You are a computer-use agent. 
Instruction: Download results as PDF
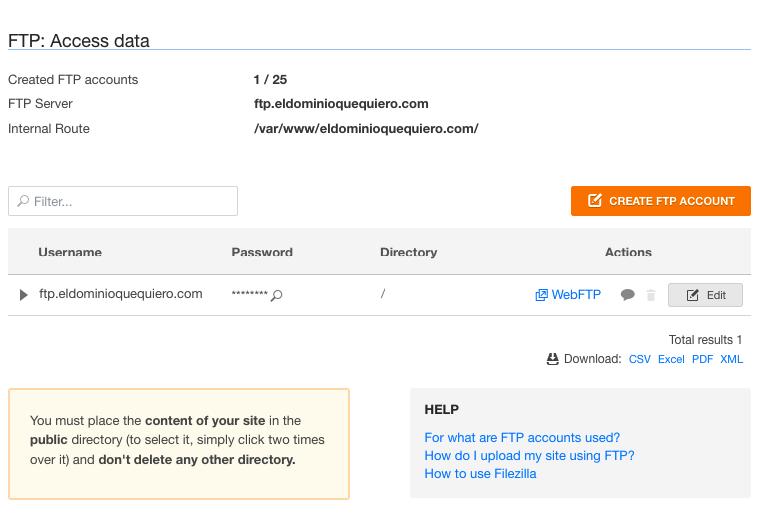(x=702, y=359)
